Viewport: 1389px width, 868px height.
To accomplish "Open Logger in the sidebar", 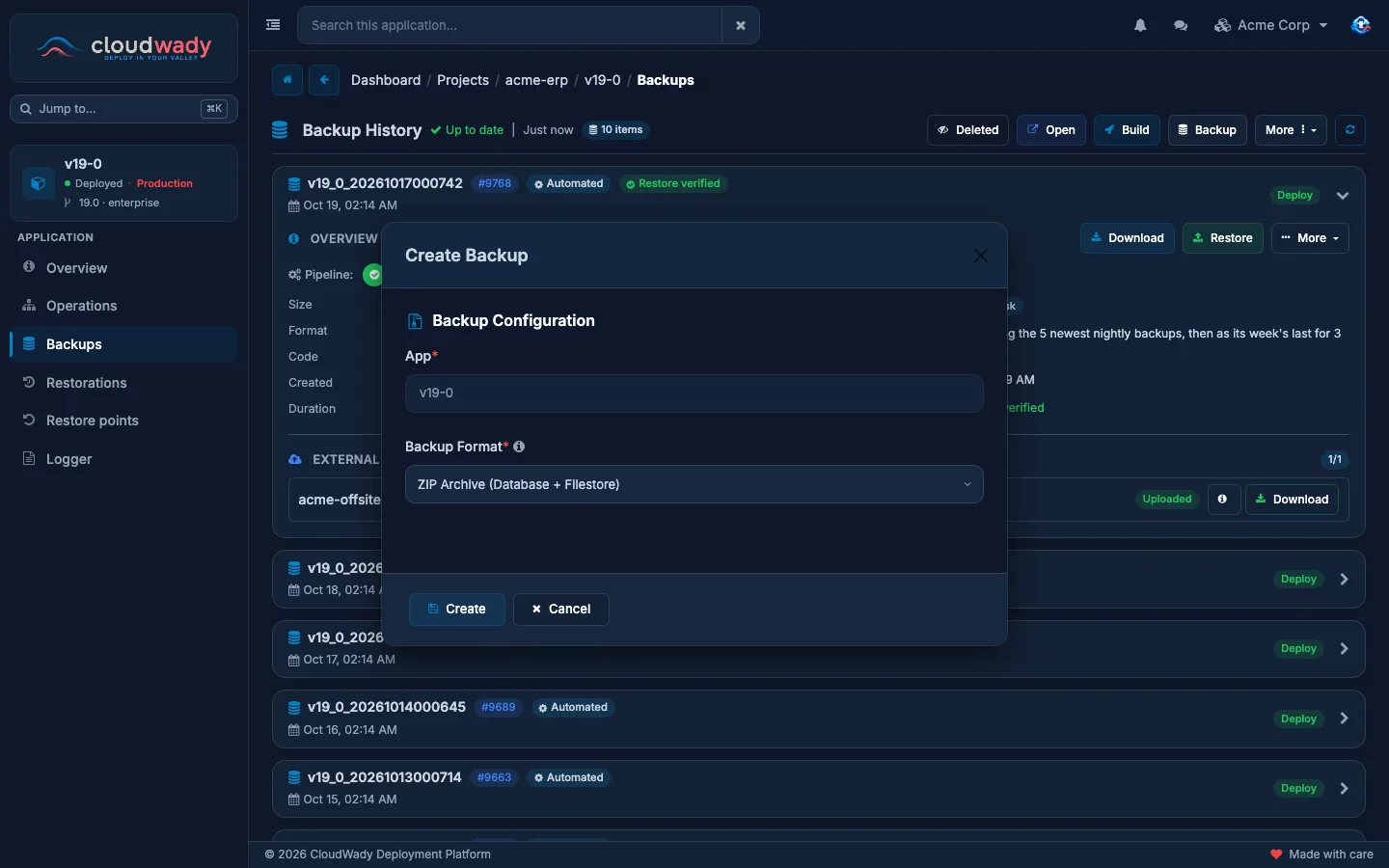I will 123,459.
